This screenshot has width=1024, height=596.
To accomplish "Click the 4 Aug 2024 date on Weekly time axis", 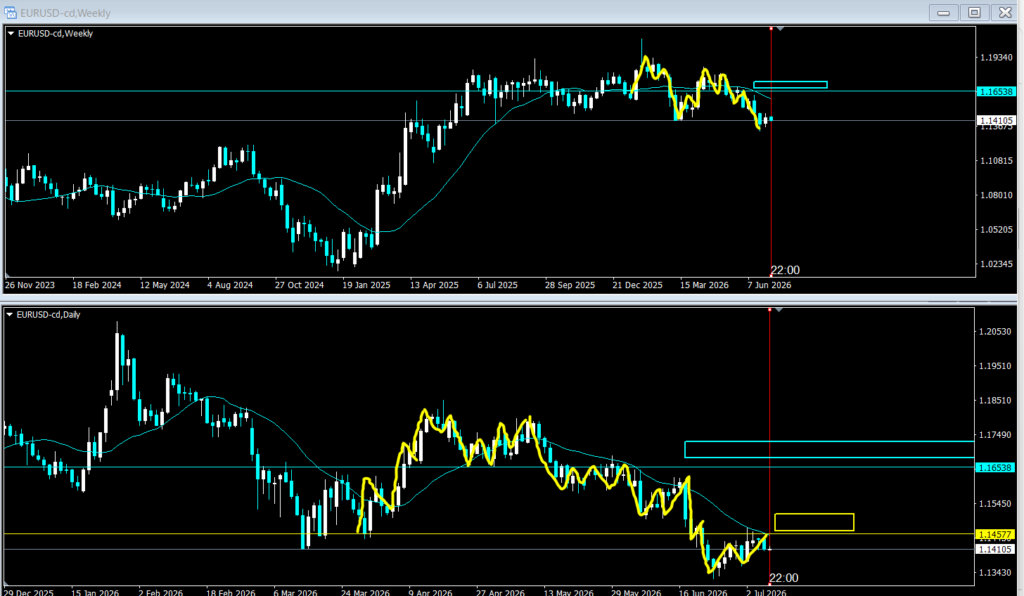I will pos(230,285).
